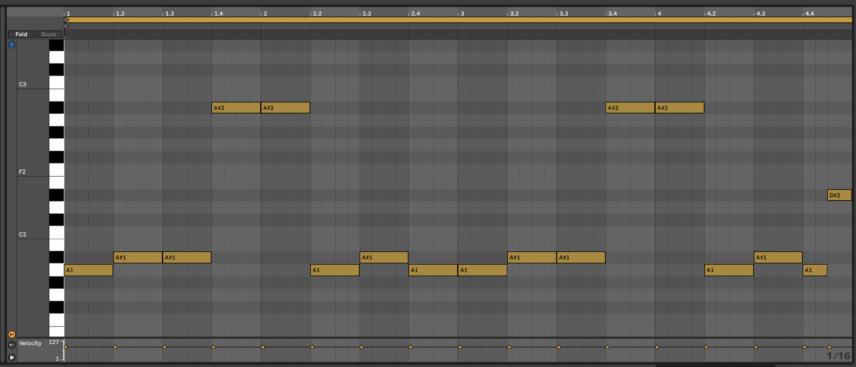Select the A1 note at beat 2.4
Image resolution: width=856 pixels, height=367 pixels.
pos(433,270)
